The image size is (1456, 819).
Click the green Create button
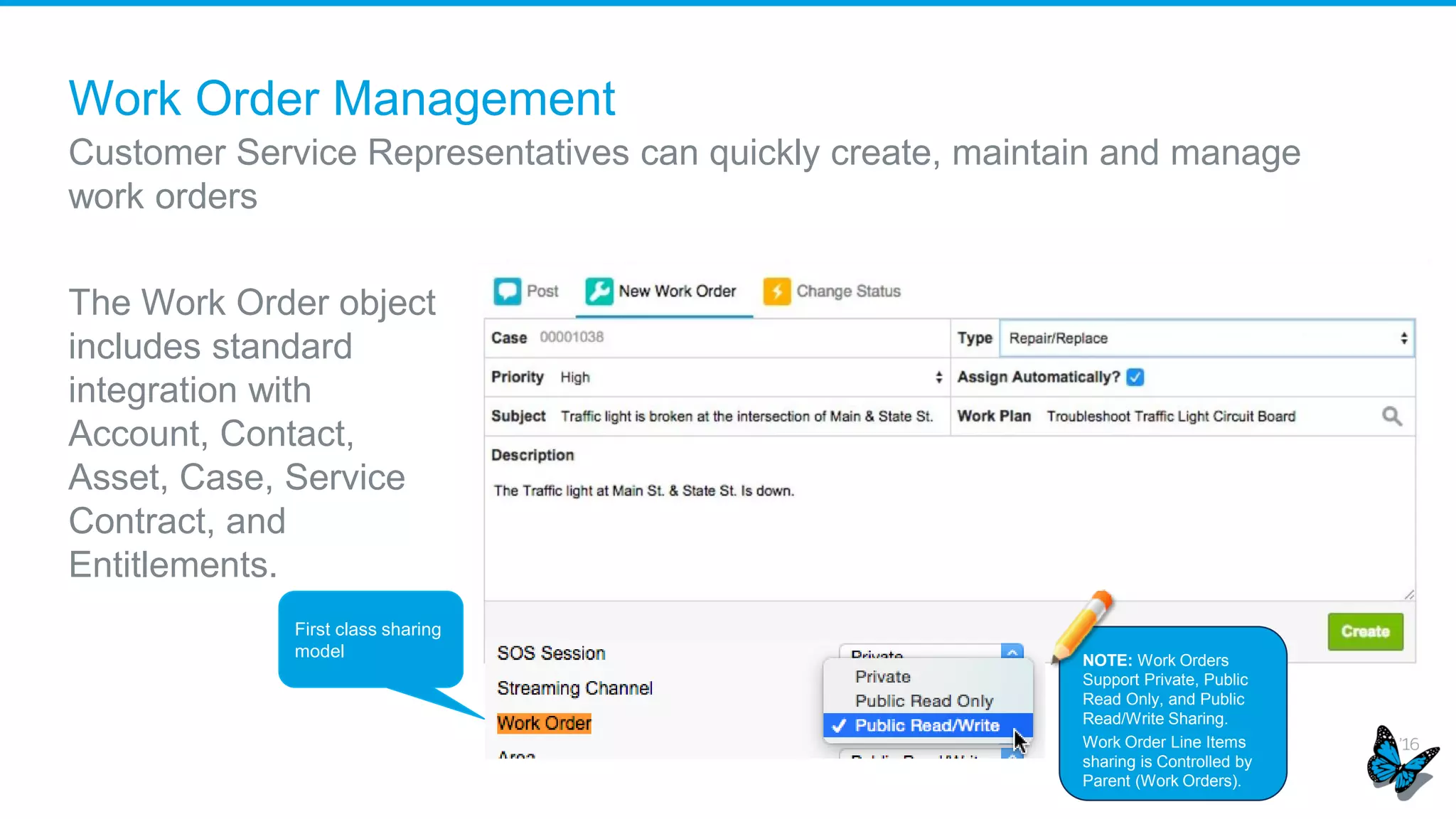pos(1366,631)
